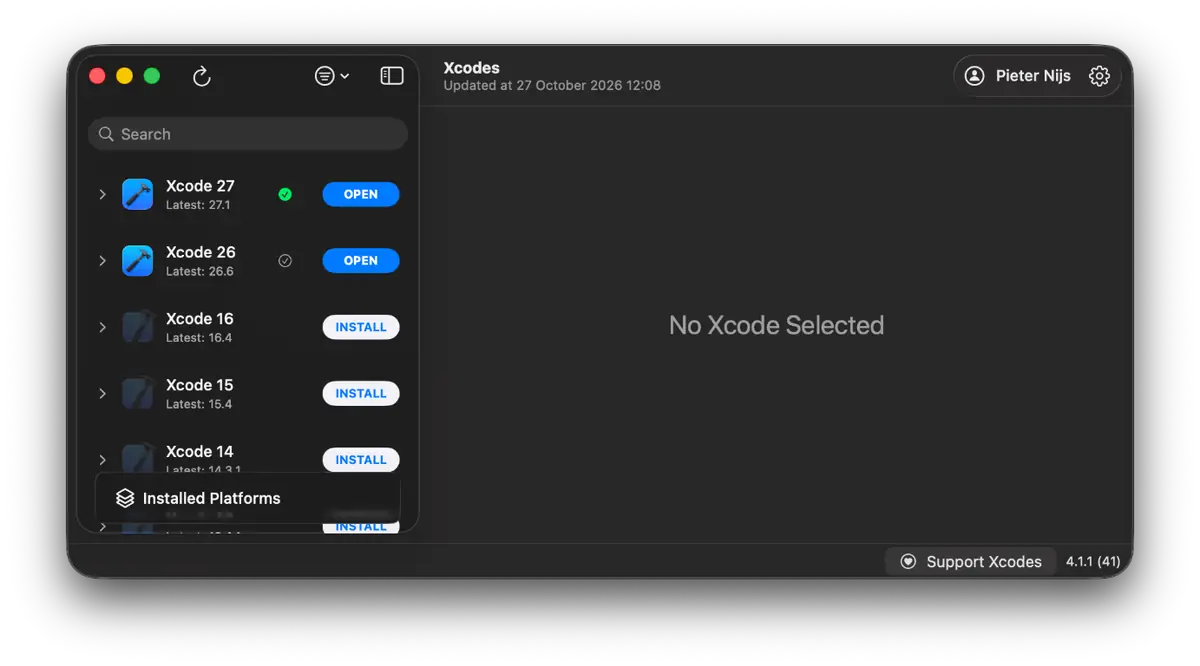The image size is (1200, 666).
Task: Open Xcode 26 with the OPEN button
Action: click(x=361, y=260)
